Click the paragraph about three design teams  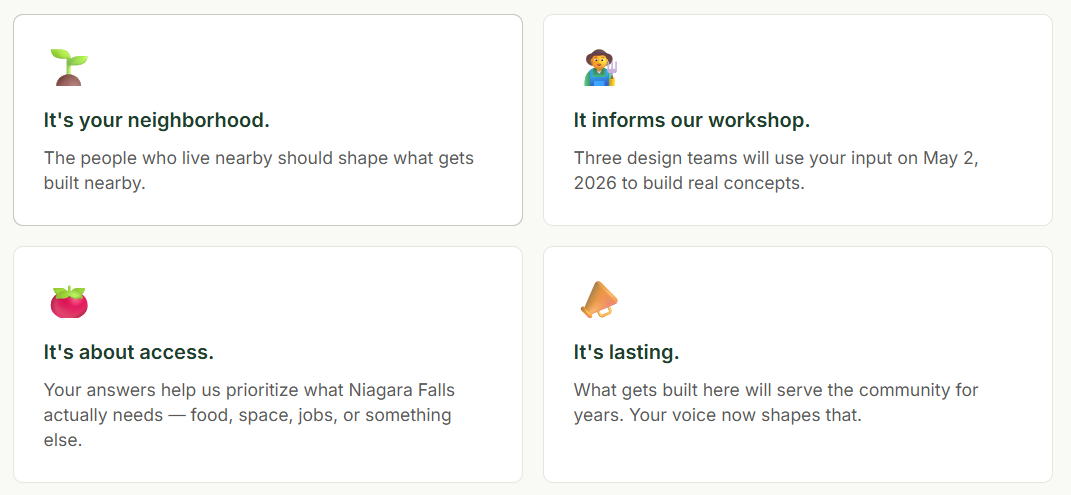776,170
